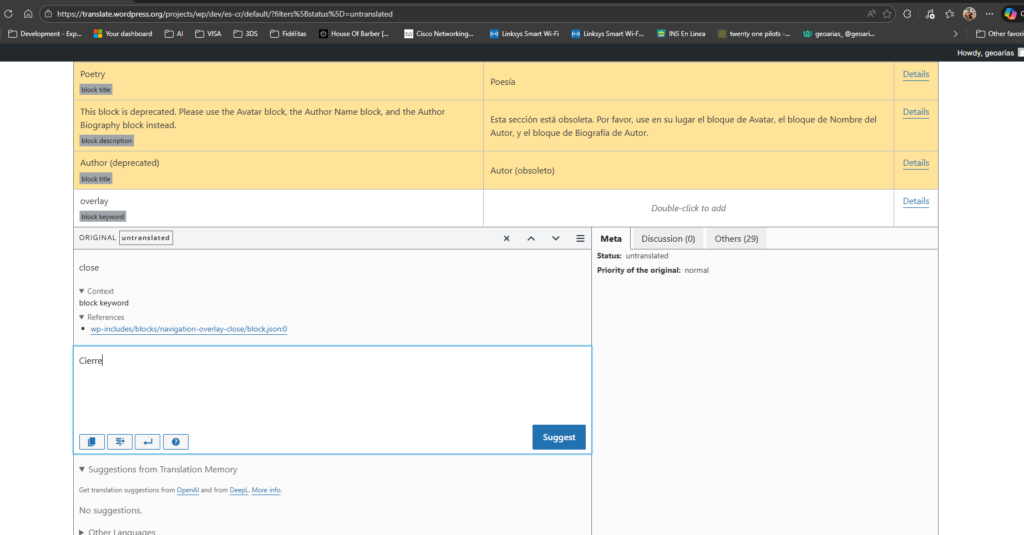This screenshot has width=1024, height=535.
Task: Open the help question mark icon
Action: click(175, 441)
